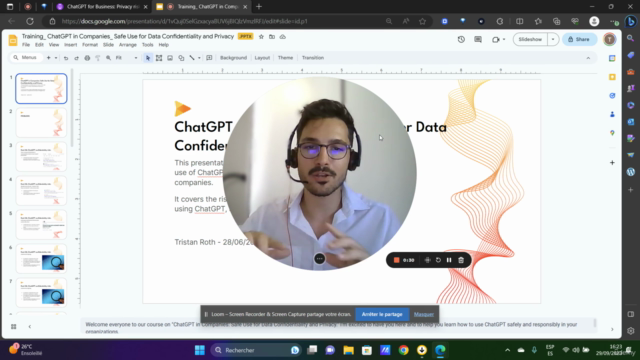Add a comment with the comment icon

tap(209, 58)
